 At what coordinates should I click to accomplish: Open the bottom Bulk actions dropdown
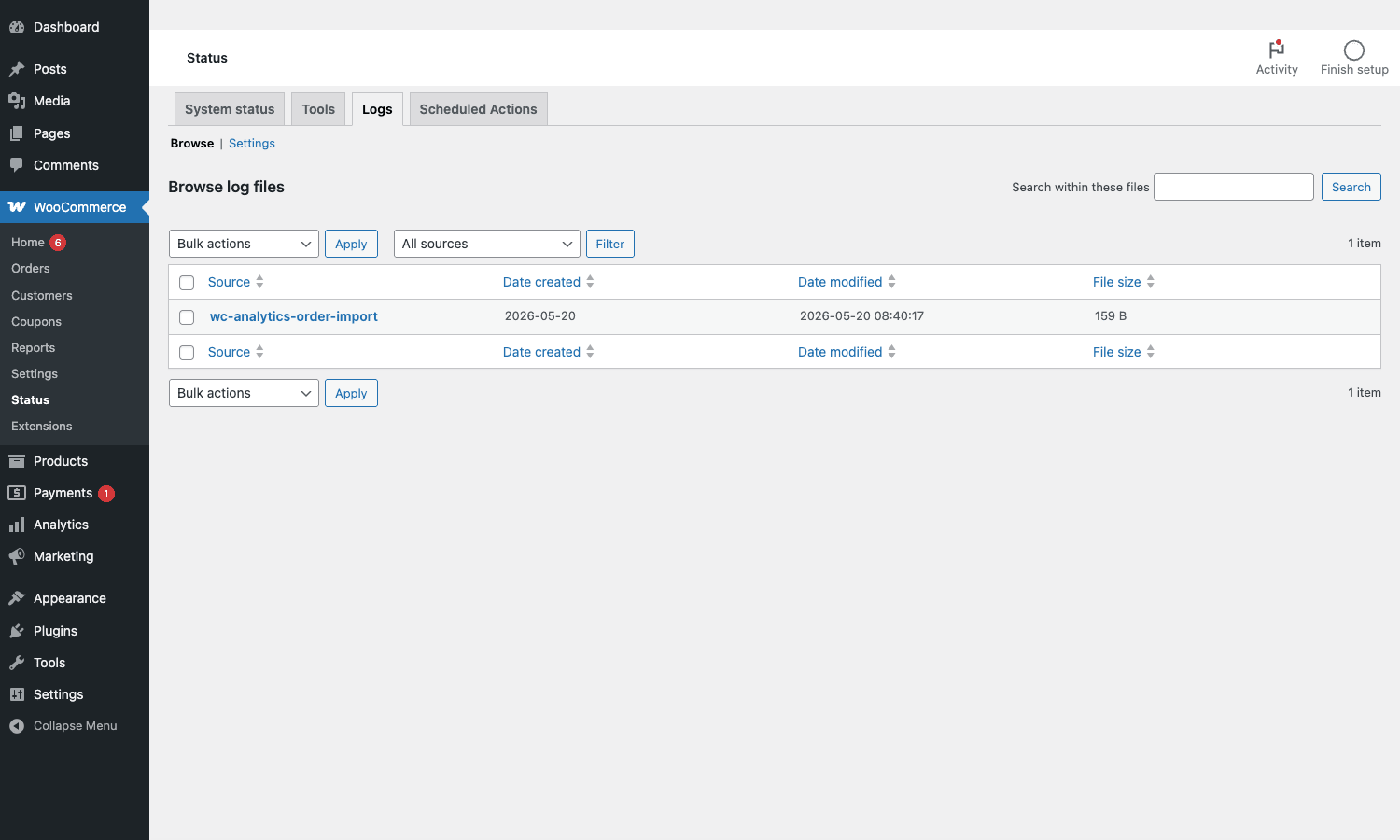click(x=244, y=393)
